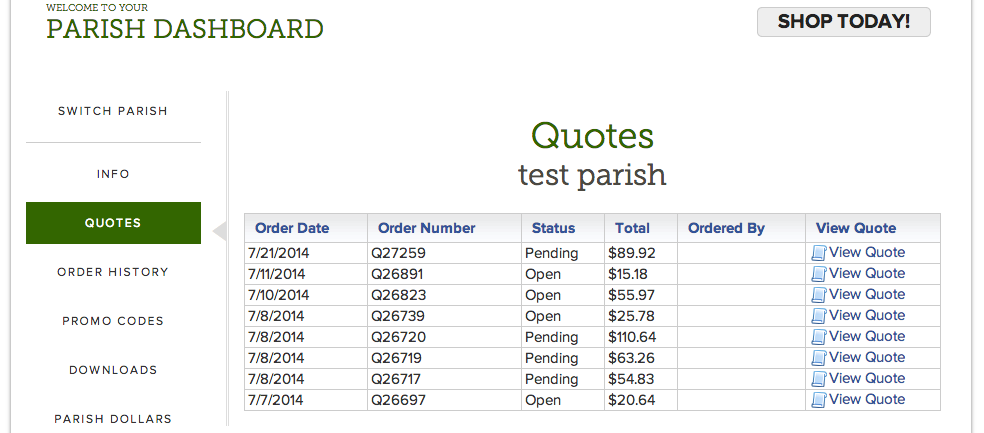Viewport: 984px width, 433px height.
Task: Sort quotes by the Status column header
Action: pos(553,228)
